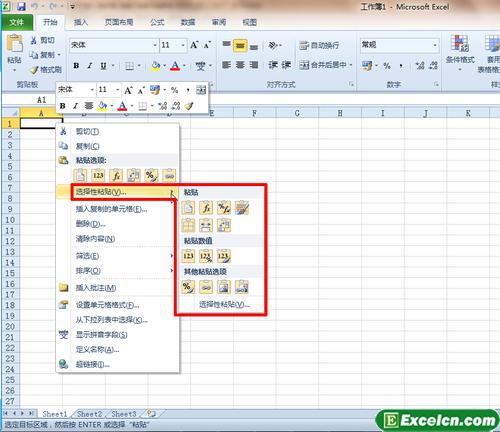500x432 pixels.
Task: Open the ribbon font size dropdown
Action: click(183, 45)
